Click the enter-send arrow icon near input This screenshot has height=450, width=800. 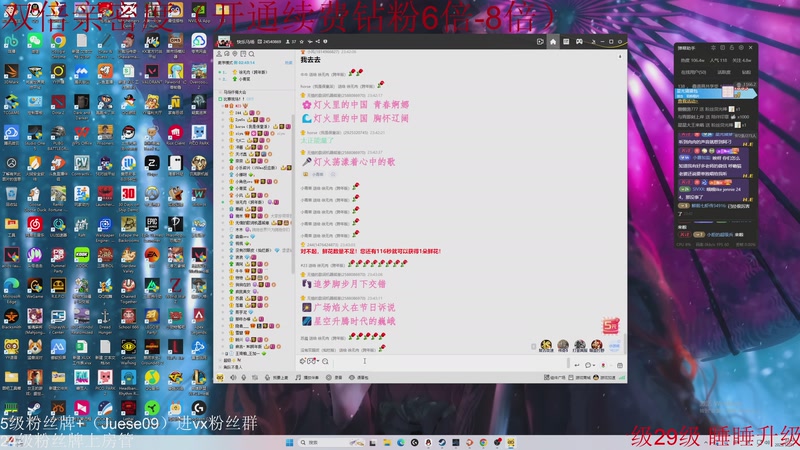[577, 365]
